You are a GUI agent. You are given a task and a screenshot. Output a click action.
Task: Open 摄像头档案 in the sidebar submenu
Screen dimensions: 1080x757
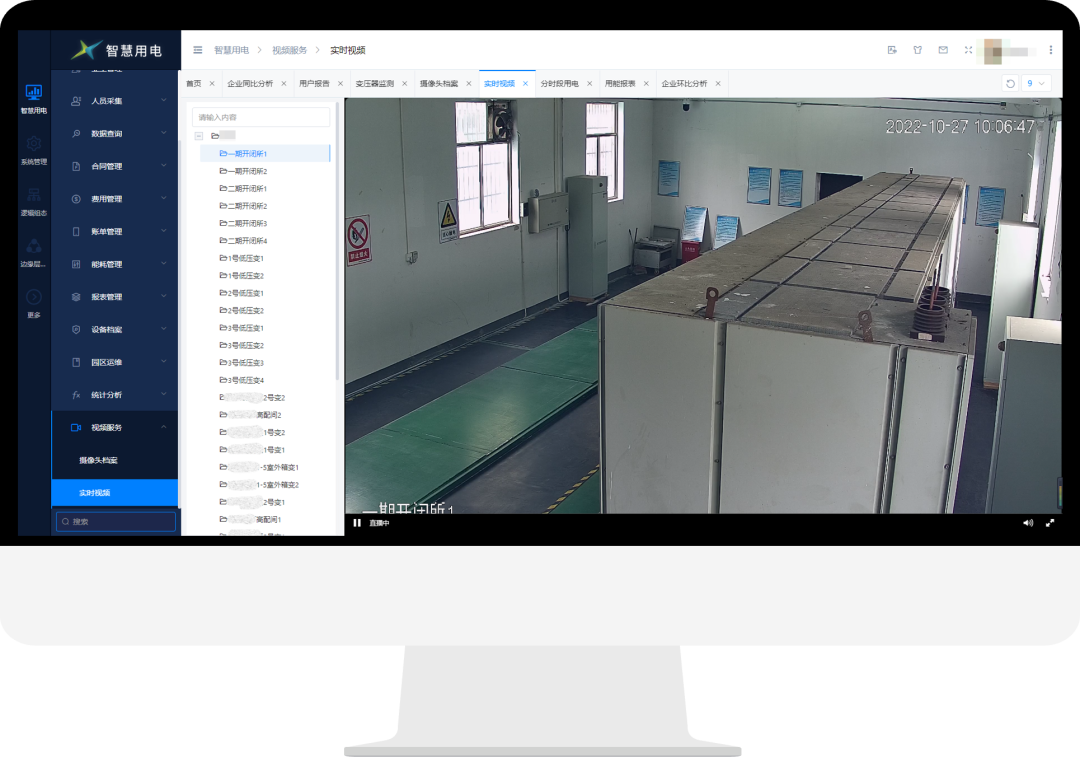99,460
